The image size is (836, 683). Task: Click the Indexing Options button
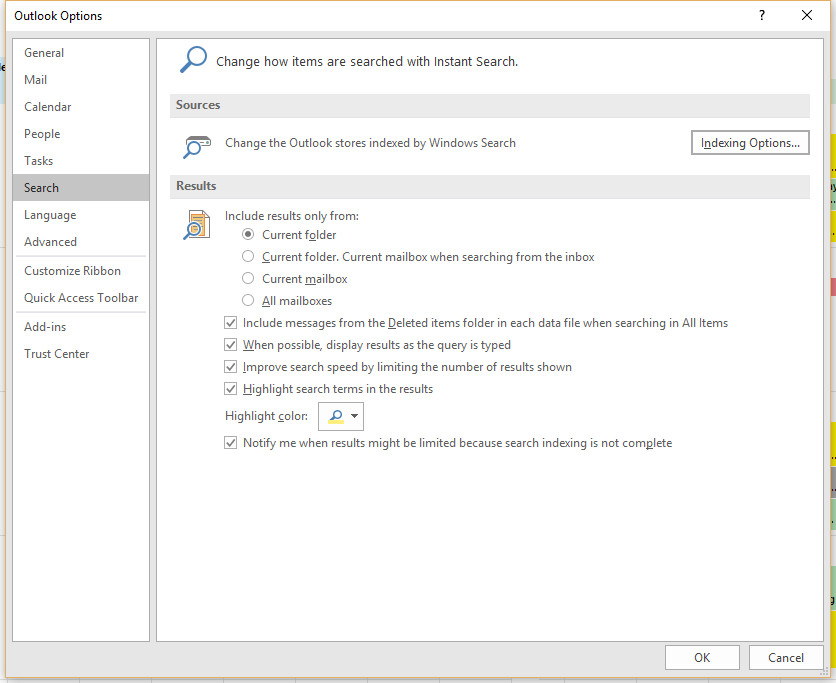750,143
